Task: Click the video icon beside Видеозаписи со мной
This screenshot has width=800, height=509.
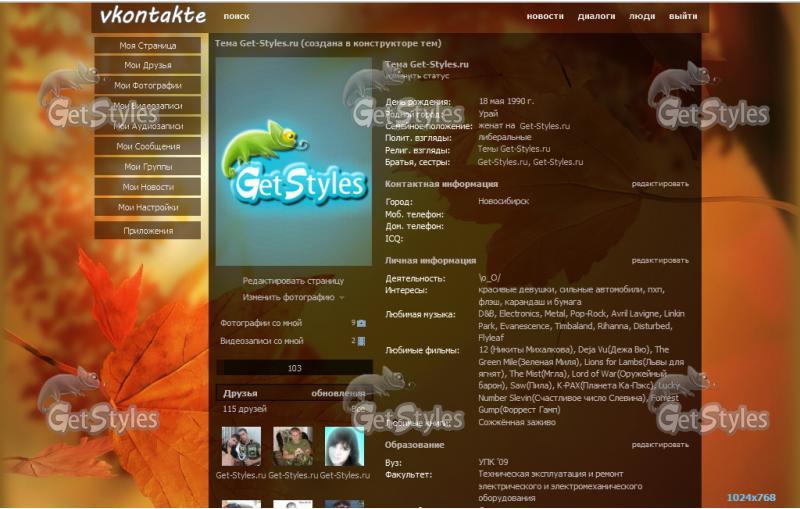Action: (x=361, y=341)
